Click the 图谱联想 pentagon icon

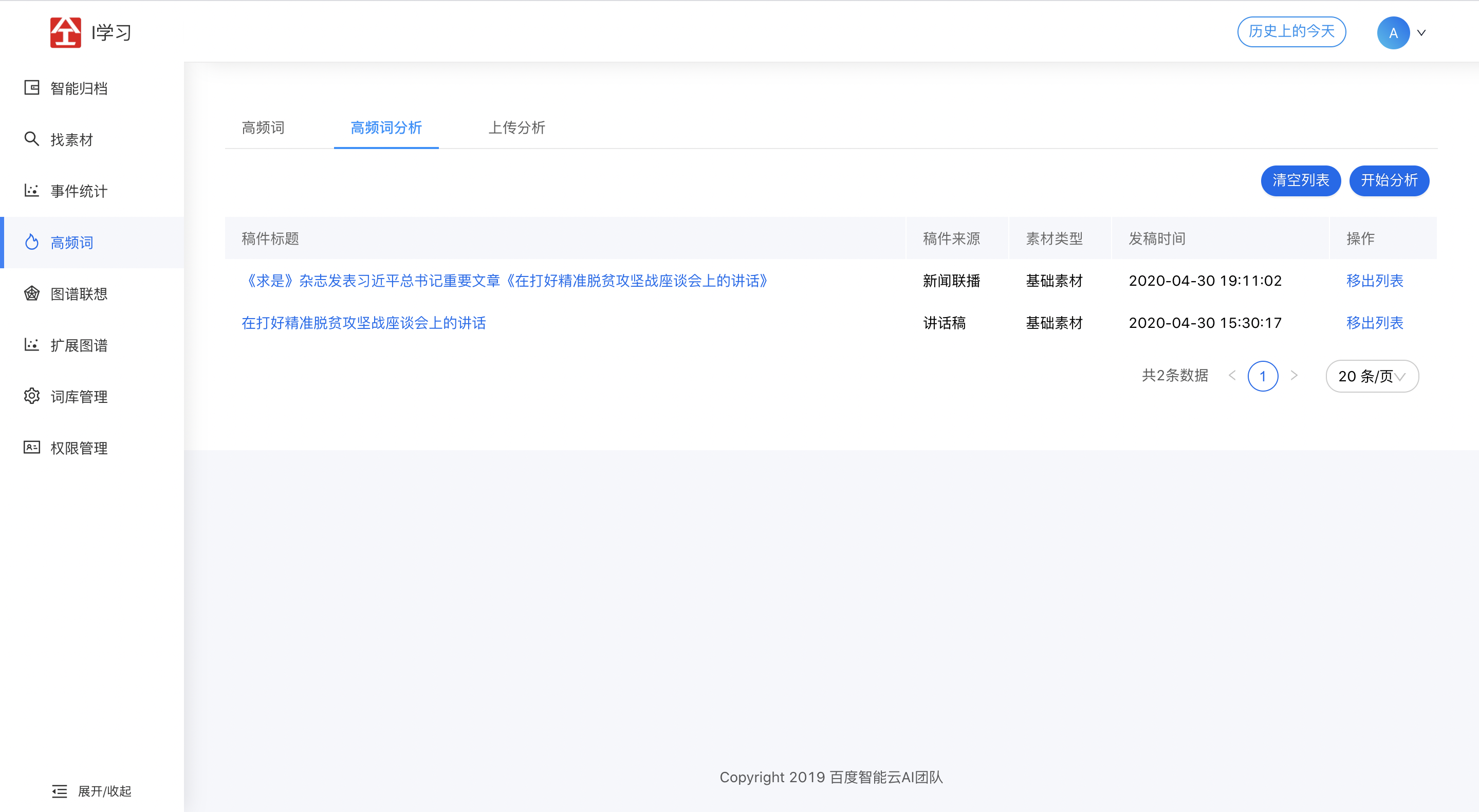click(31, 293)
